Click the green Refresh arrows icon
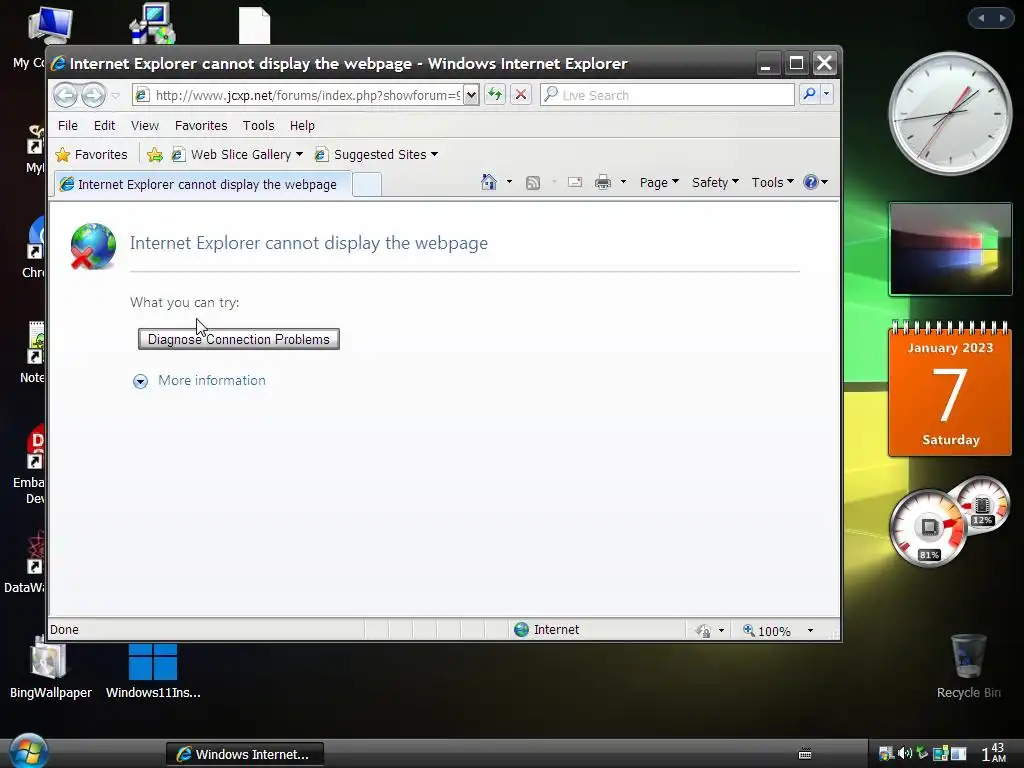1024x768 pixels. 495,95
